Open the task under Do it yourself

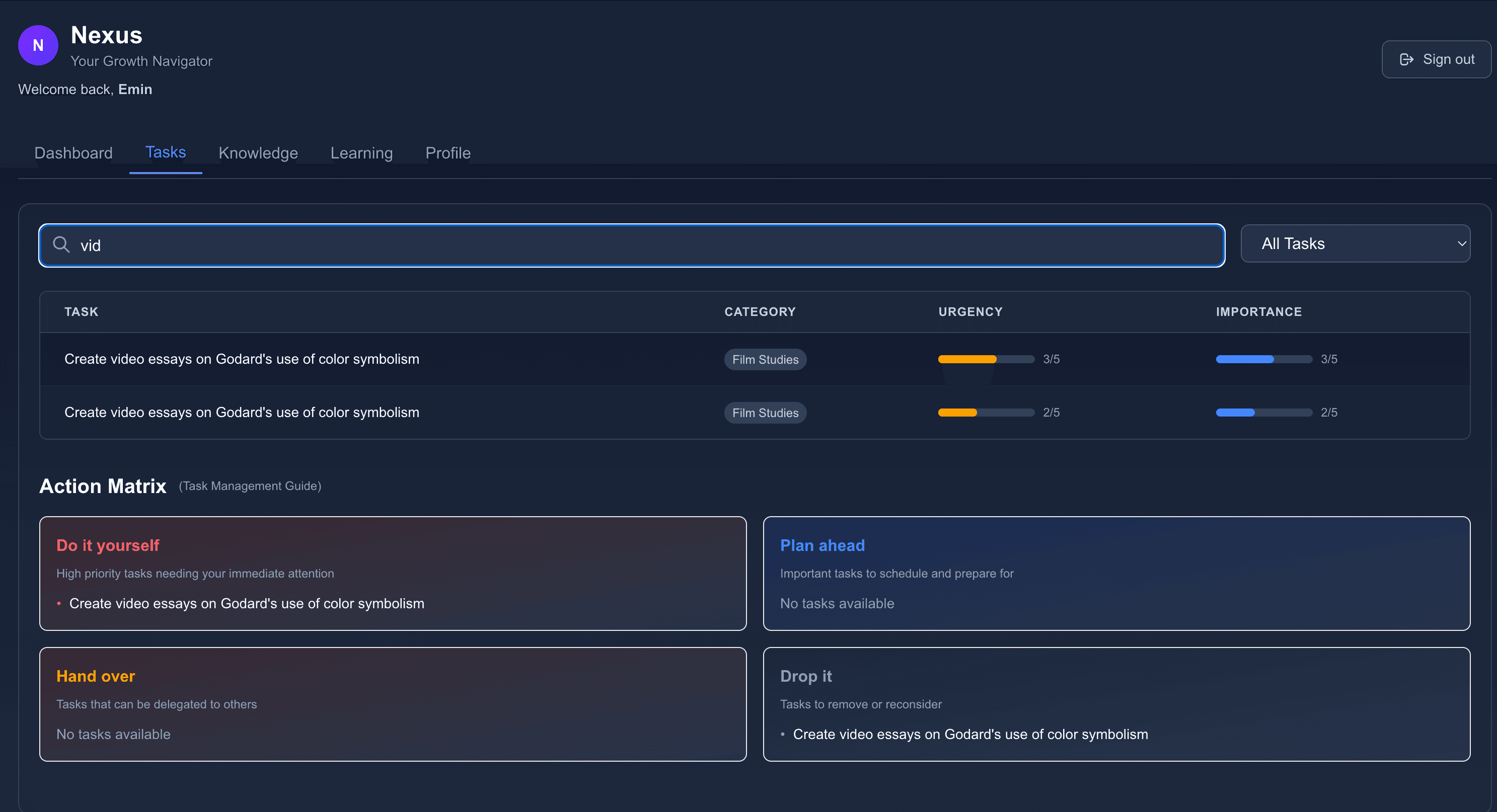coord(247,604)
